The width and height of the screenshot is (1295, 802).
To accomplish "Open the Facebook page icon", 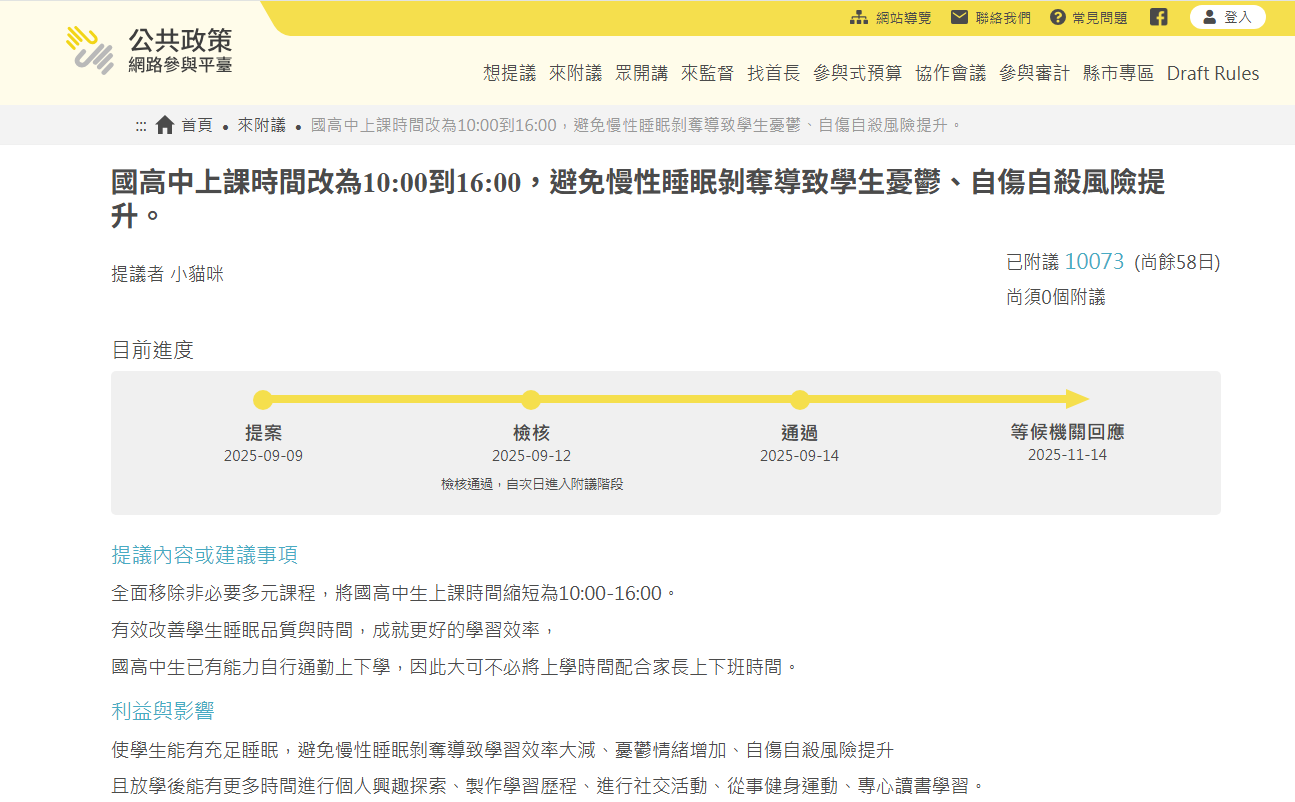I will point(1158,17).
